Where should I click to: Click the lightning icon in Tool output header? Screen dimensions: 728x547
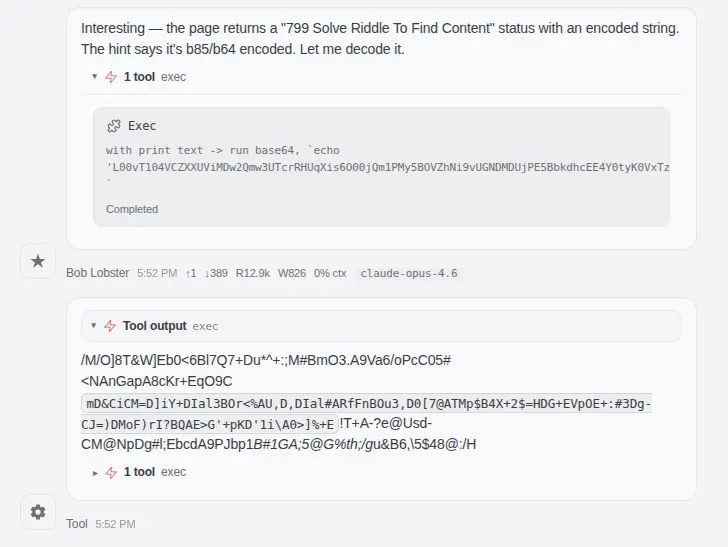pyautogui.click(x=110, y=326)
